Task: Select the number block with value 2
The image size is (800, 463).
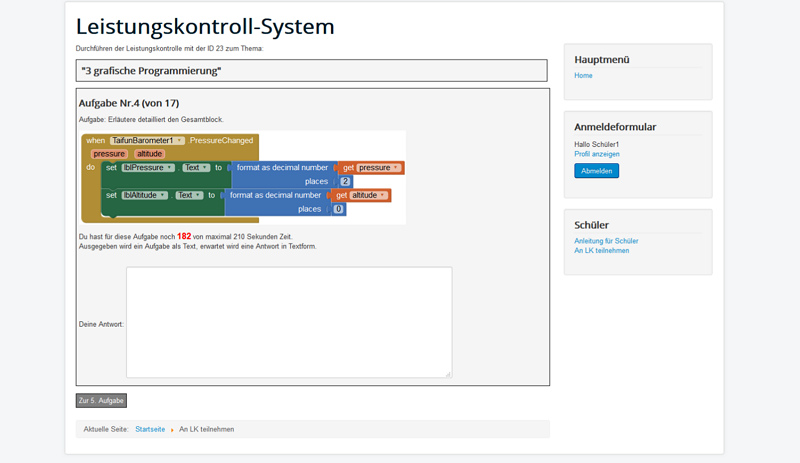Action: click(x=345, y=182)
